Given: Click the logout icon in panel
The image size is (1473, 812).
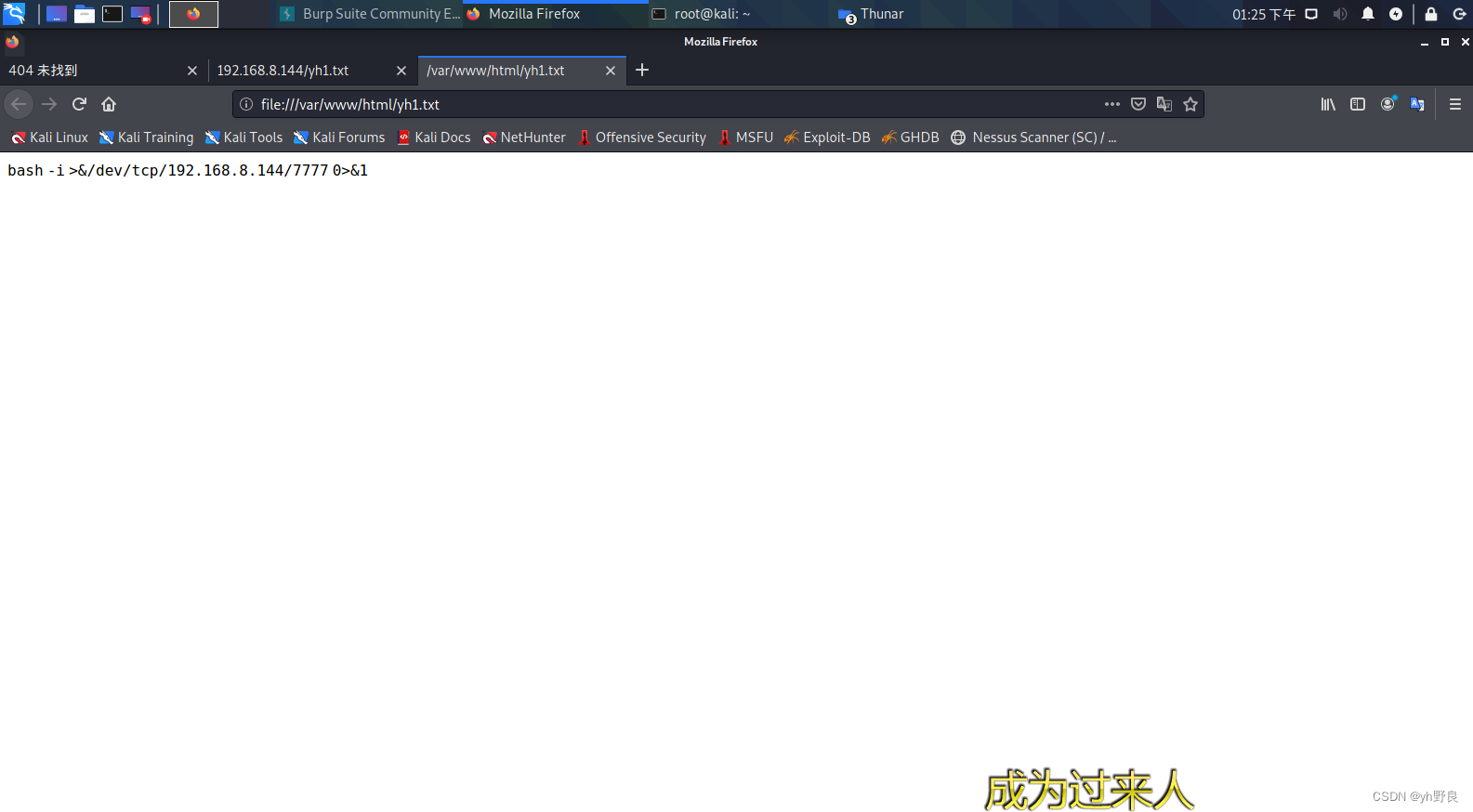Looking at the screenshot, I should point(1459,14).
